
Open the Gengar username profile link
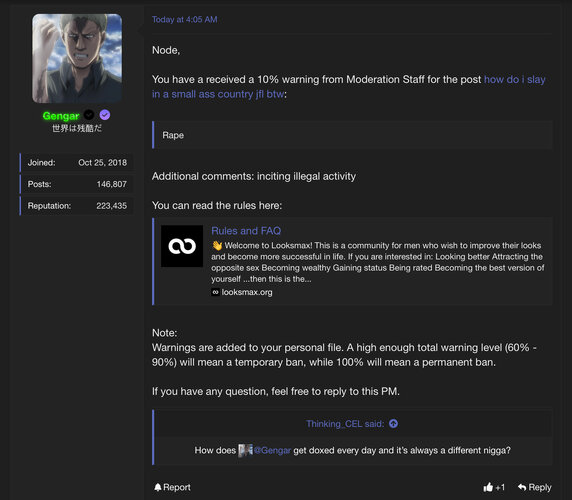coord(61,116)
